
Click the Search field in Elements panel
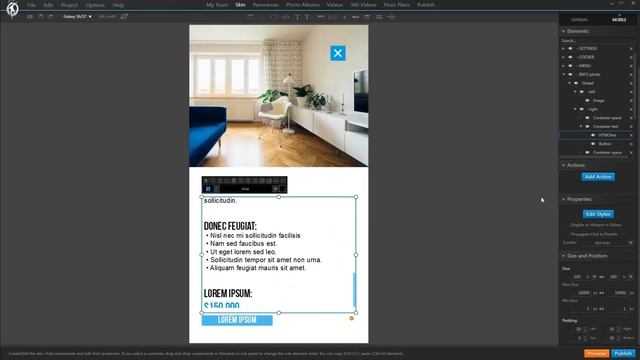[596, 41]
